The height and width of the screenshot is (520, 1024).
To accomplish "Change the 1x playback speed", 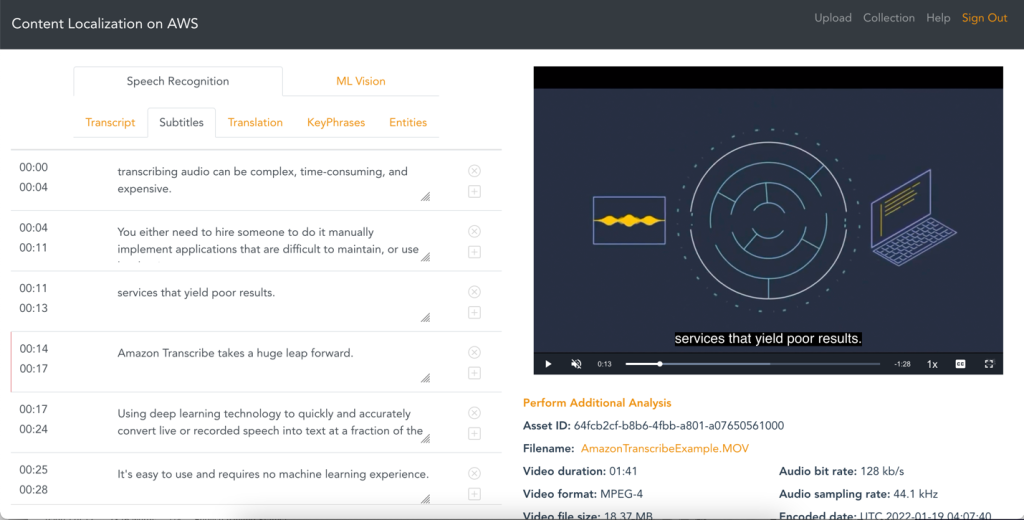I will (x=932, y=364).
